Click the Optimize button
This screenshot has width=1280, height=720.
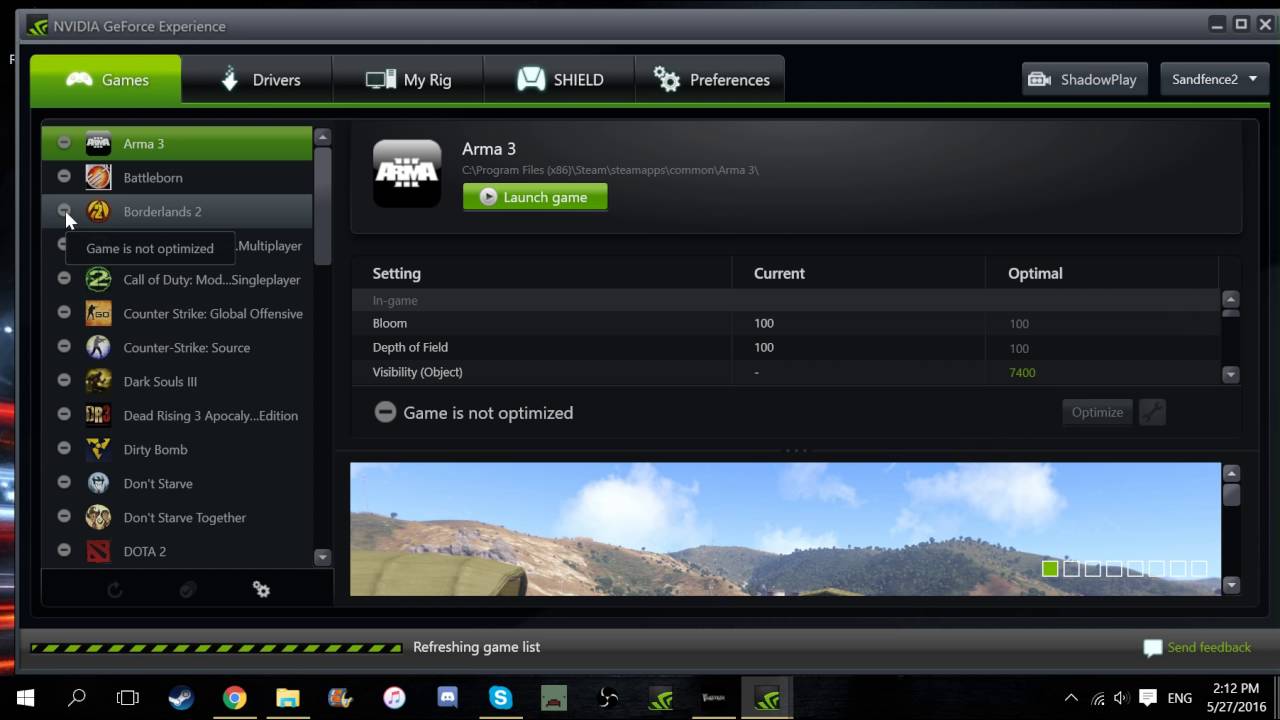[1097, 412]
